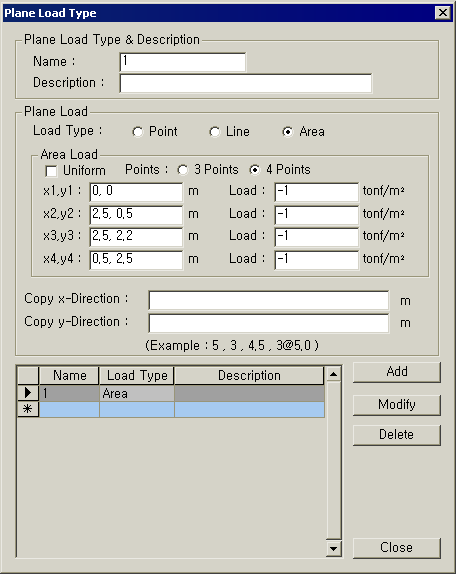Screen dimensions: 456x574
Task: Click the scrollbar down arrow in table
Action: [x=333, y=548]
